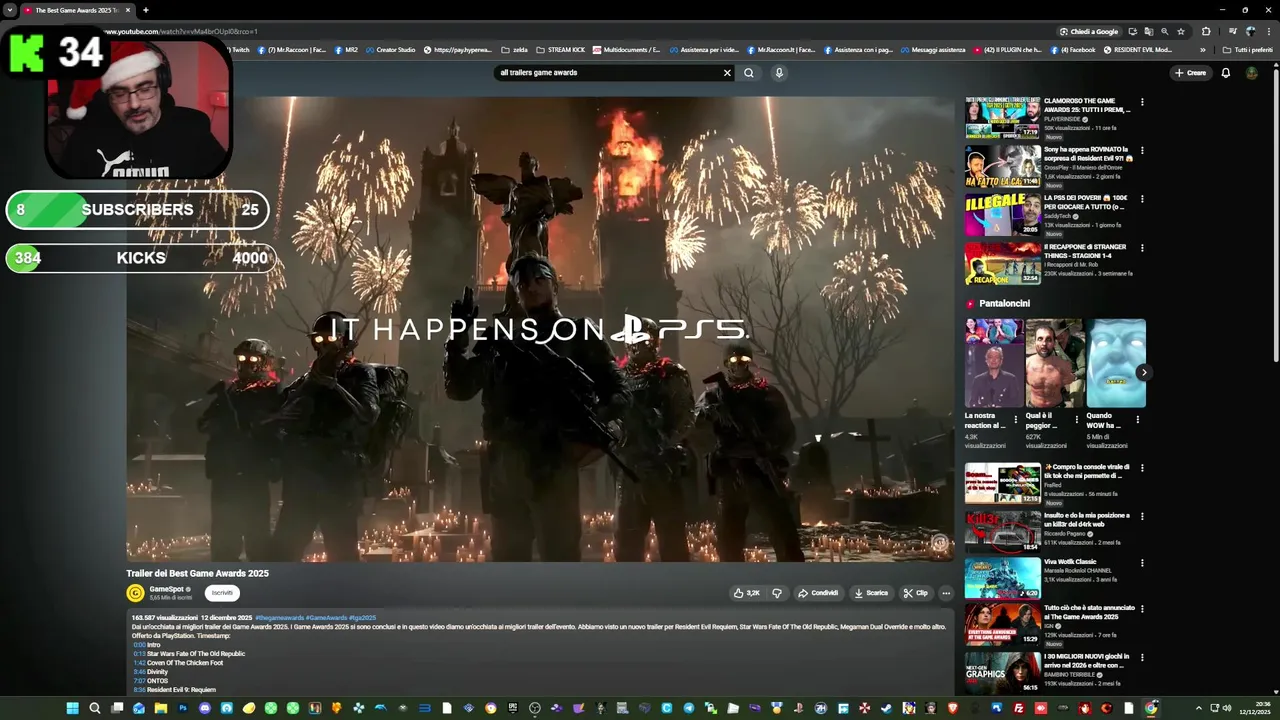Open options for 'Qual è il peggior' short

tap(1077, 420)
